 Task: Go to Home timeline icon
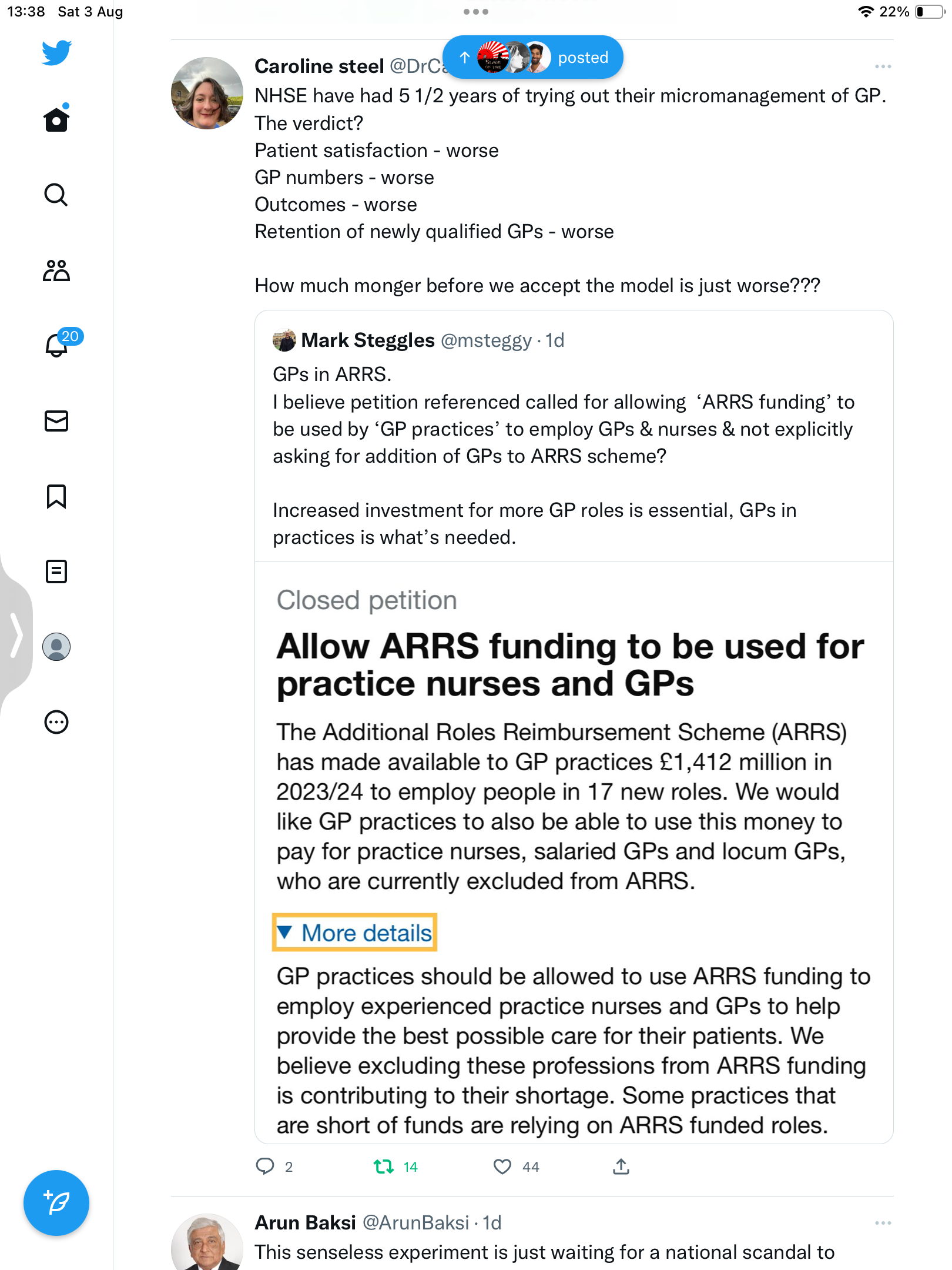tap(56, 118)
